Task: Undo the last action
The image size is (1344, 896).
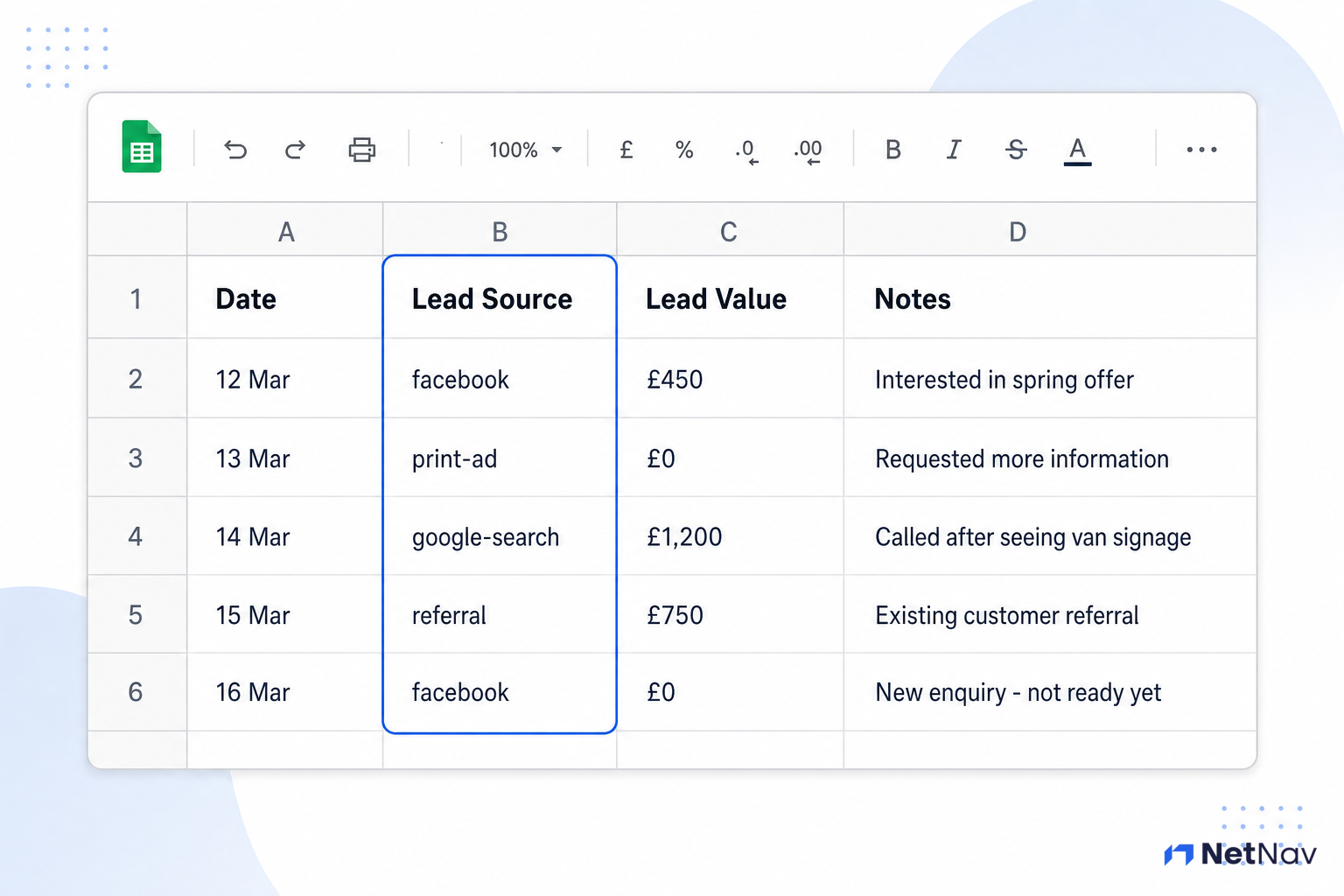Action: 235,150
